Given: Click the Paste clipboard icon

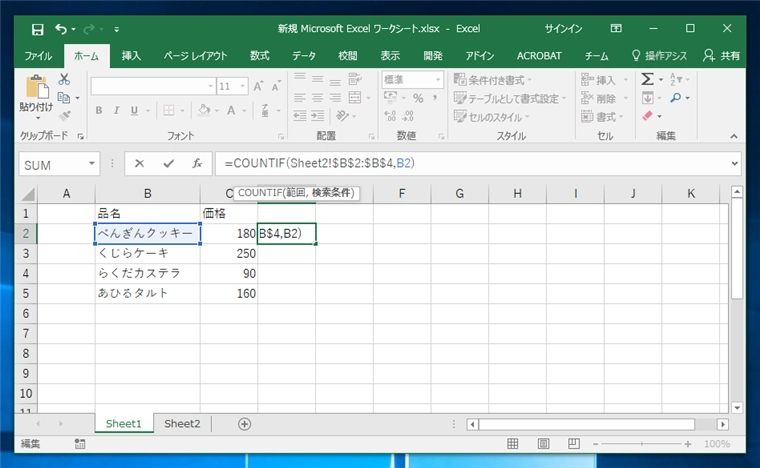Looking at the screenshot, I should pos(37,87).
